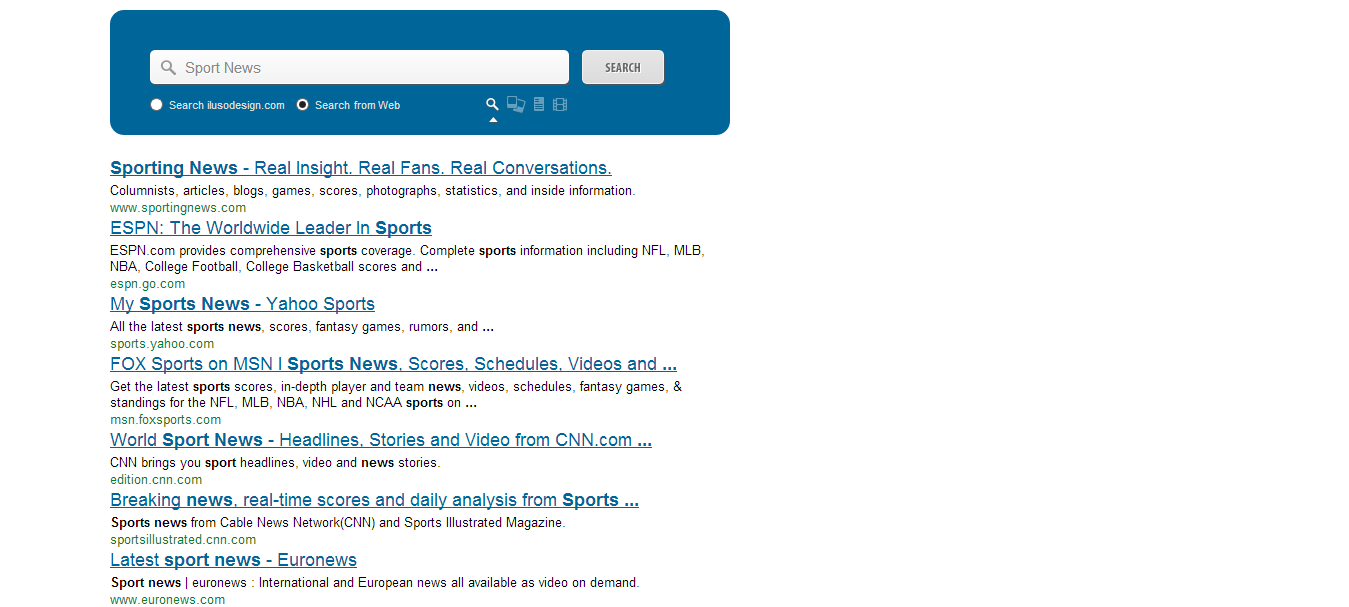Switch to video search film icon

coord(560,104)
